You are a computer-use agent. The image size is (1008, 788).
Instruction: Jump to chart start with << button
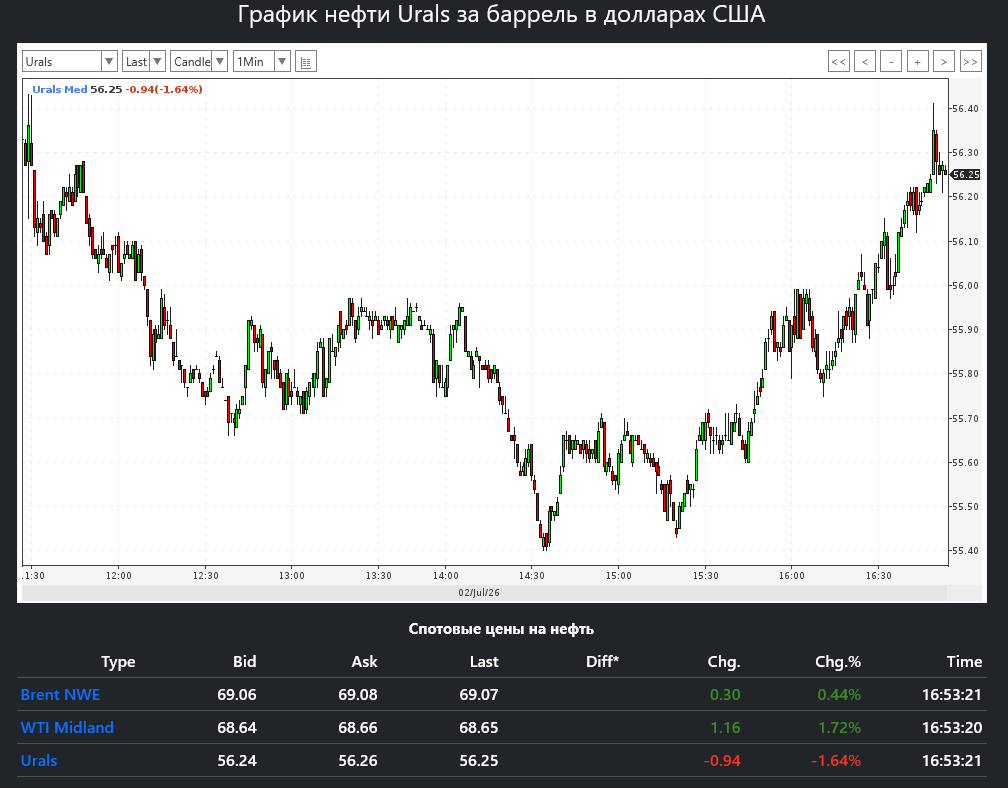coord(839,62)
